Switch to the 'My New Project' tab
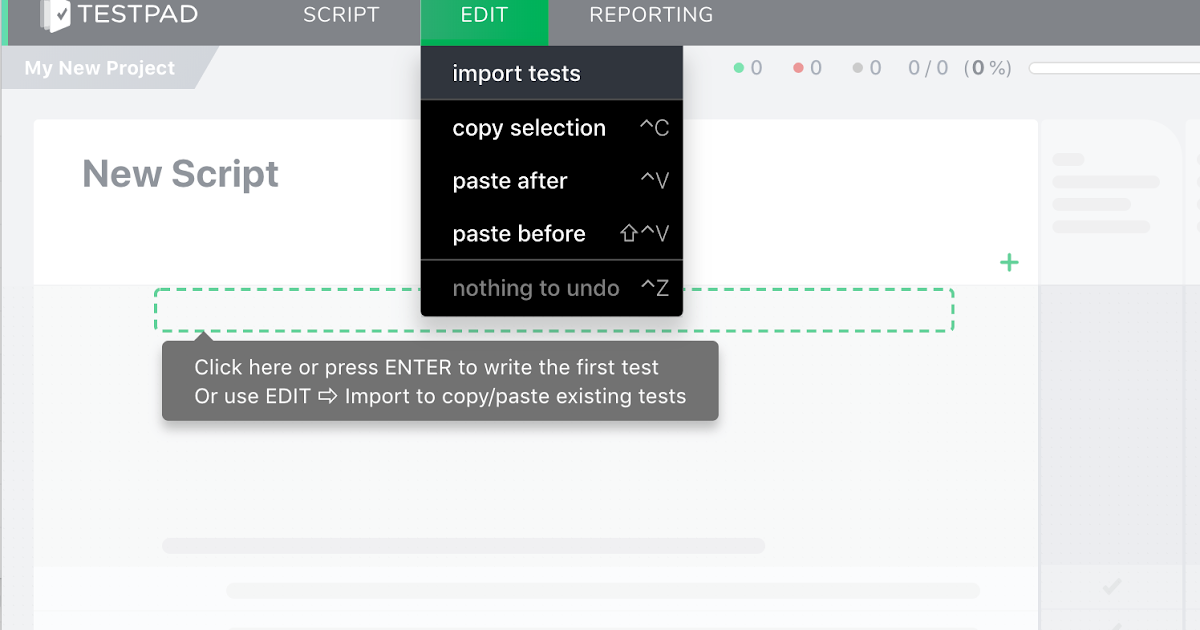The image size is (1200, 630). [98, 67]
